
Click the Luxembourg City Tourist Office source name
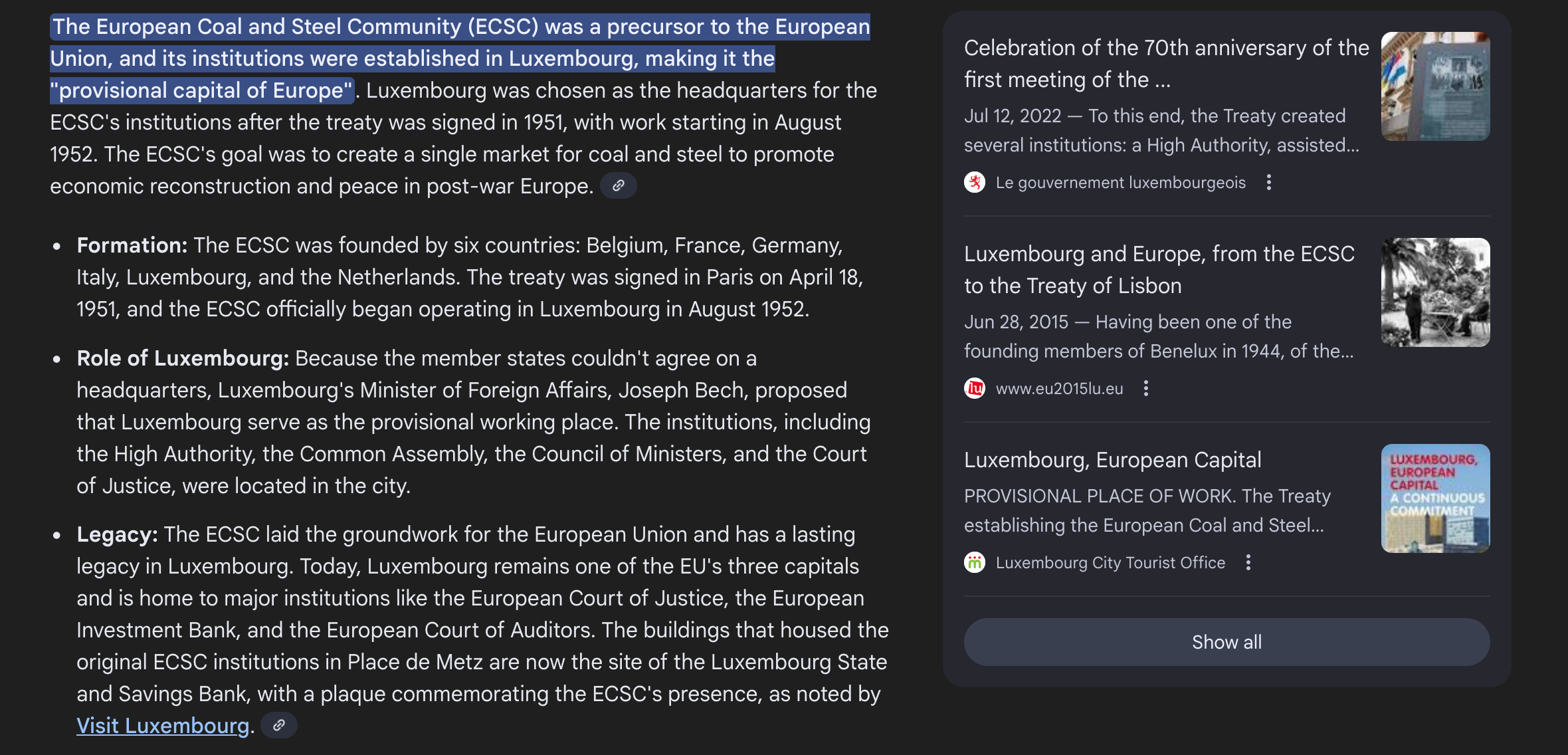pyautogui.click(x=1110, y=563)
